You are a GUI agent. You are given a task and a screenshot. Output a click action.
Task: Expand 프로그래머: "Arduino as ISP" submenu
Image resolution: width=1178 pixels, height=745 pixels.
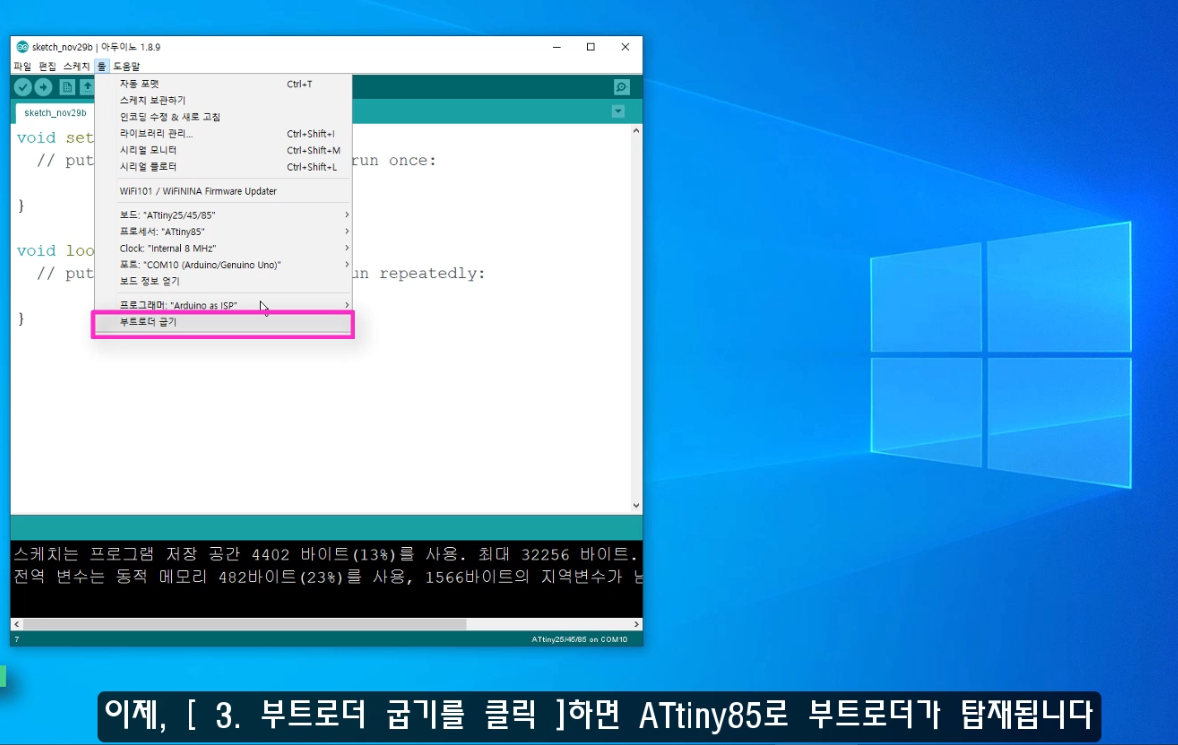(223, 306)
